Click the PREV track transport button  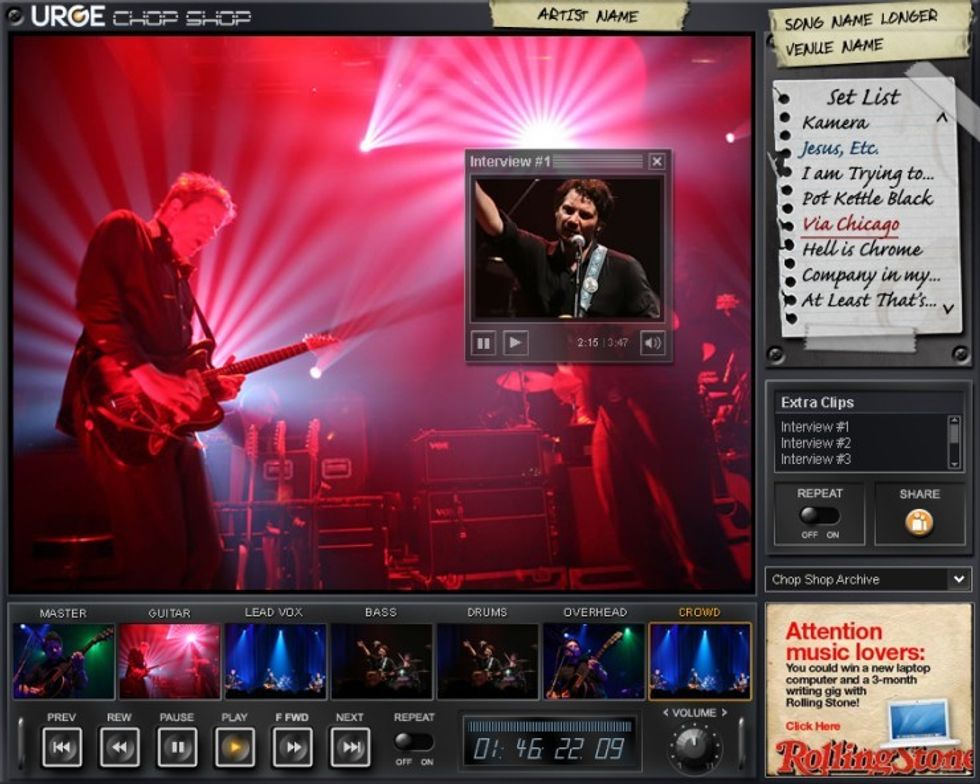coord(61,746)
